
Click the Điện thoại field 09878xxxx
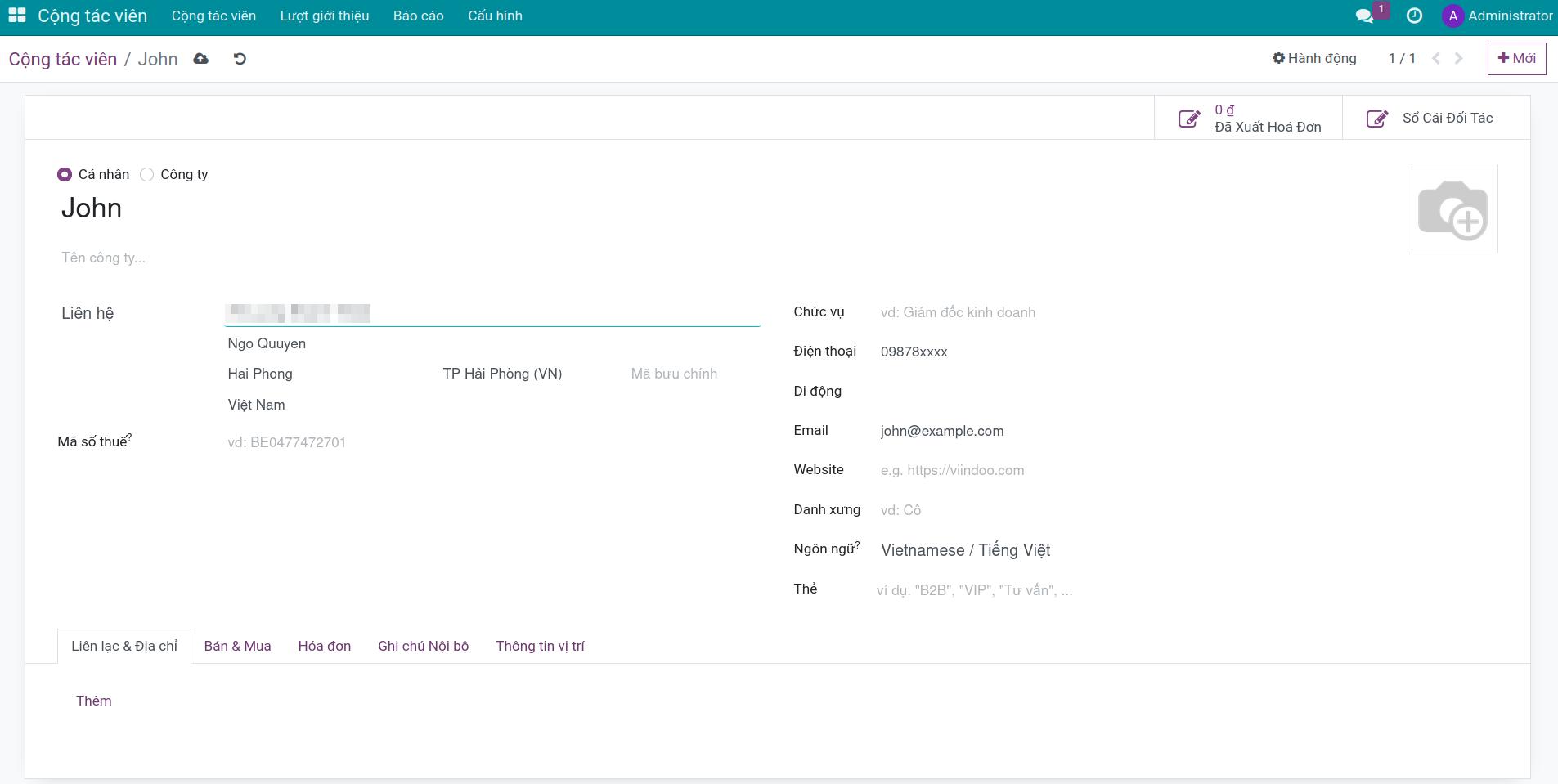tap(1188, 352)
